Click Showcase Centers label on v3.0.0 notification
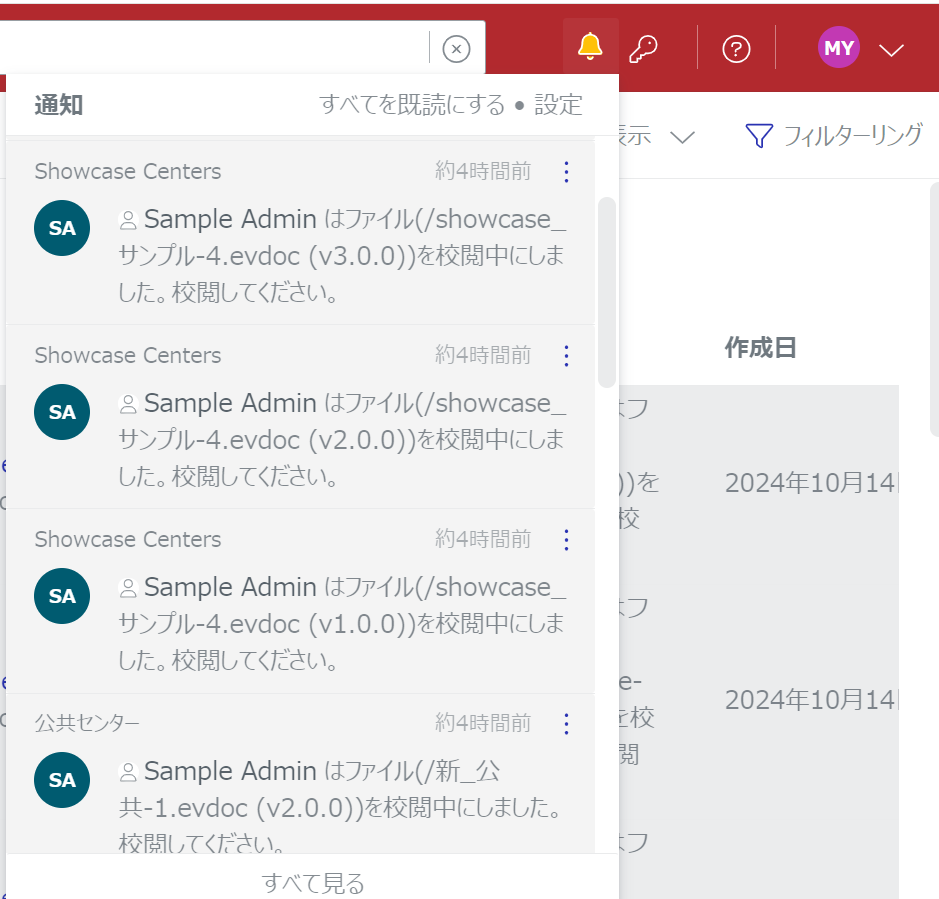 (x=128, y=171)
